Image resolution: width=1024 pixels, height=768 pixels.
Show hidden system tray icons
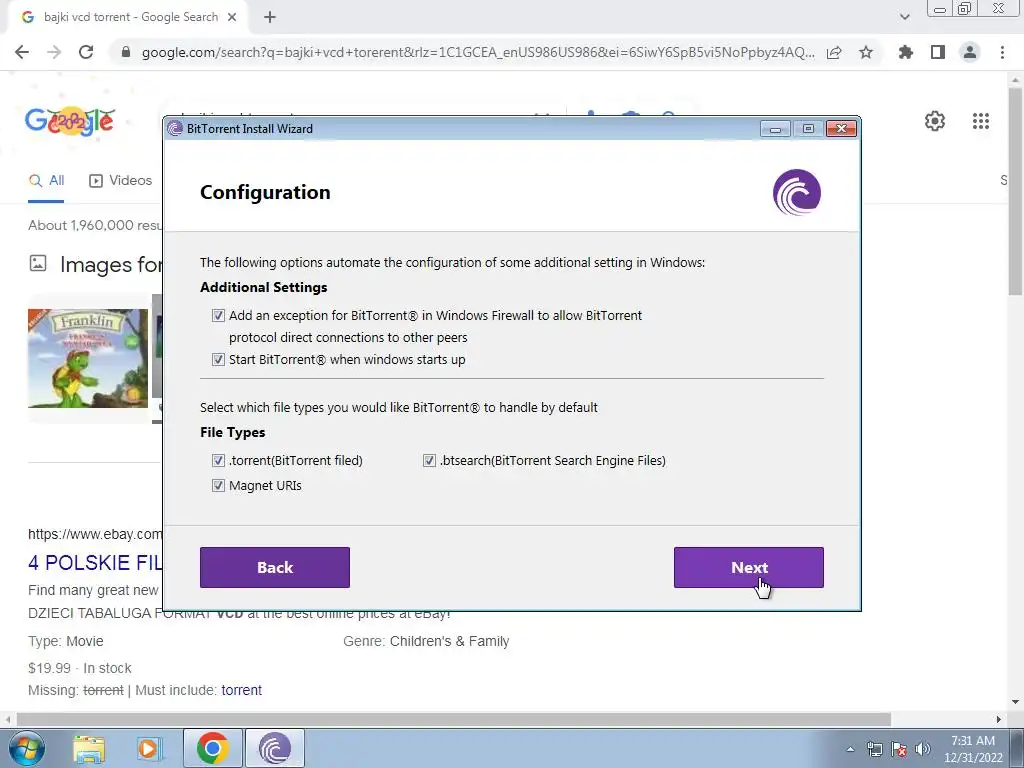(x=850, y=749)
